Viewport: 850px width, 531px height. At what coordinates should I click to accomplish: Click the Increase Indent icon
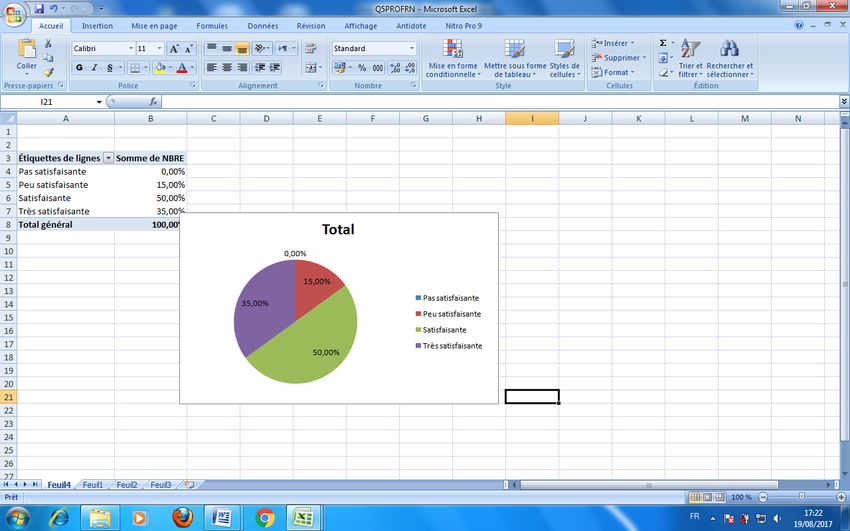pyautogui.click(x=275, y=67)
